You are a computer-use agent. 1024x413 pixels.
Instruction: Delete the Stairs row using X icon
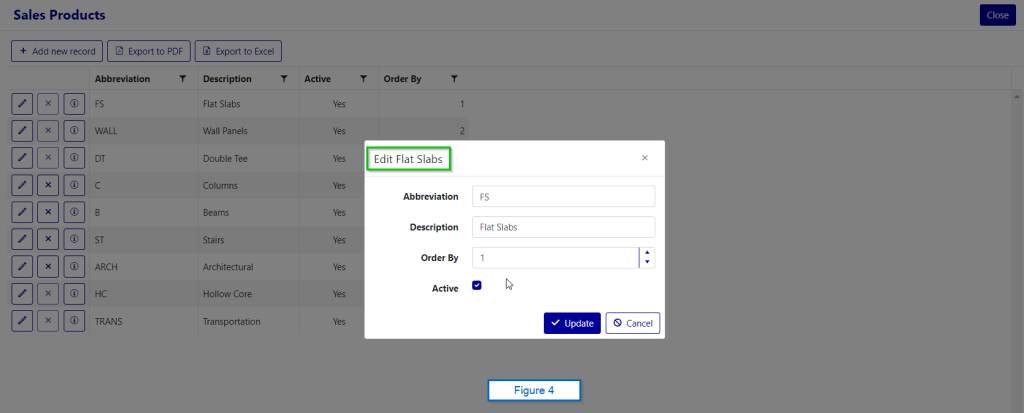click(x=48, y=240)
